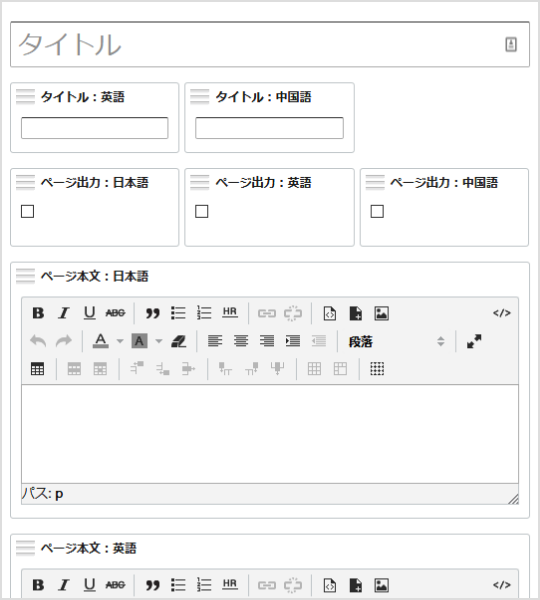Align text left in Japanese body editor

point(215,341)
